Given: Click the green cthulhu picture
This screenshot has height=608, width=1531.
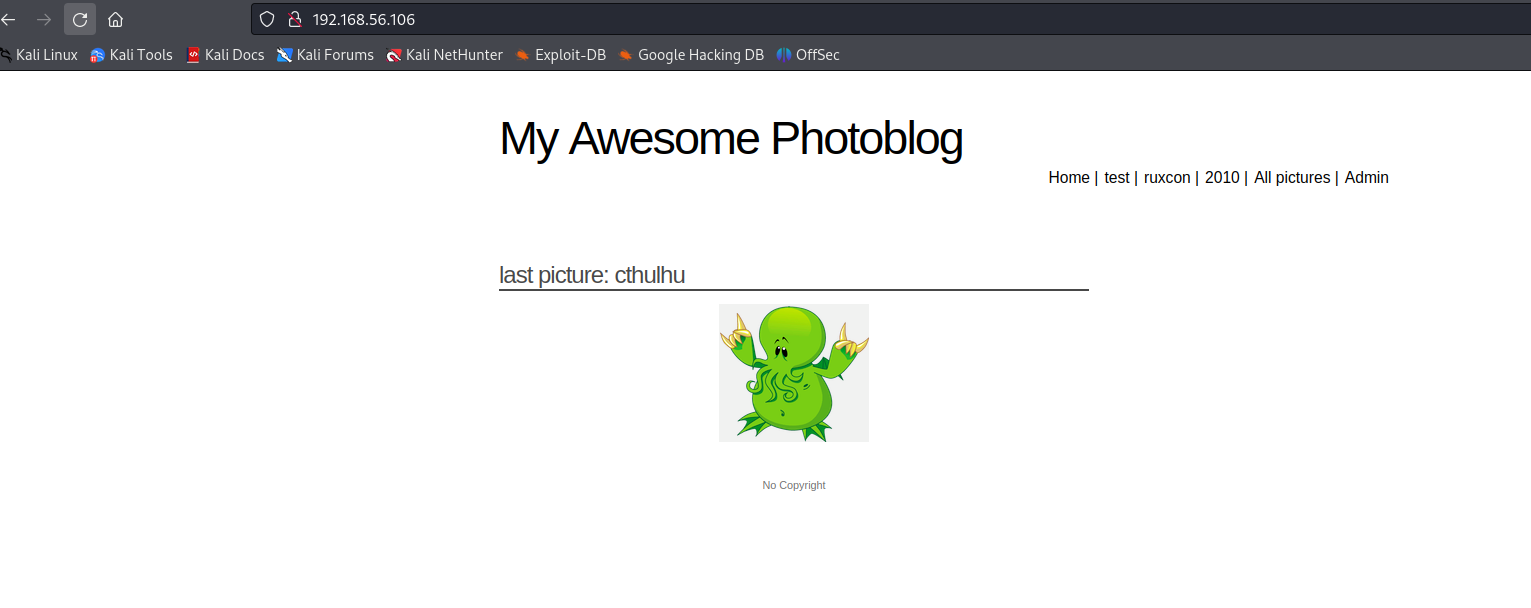Looking at the screenshot, I should [x=794, y=373].
